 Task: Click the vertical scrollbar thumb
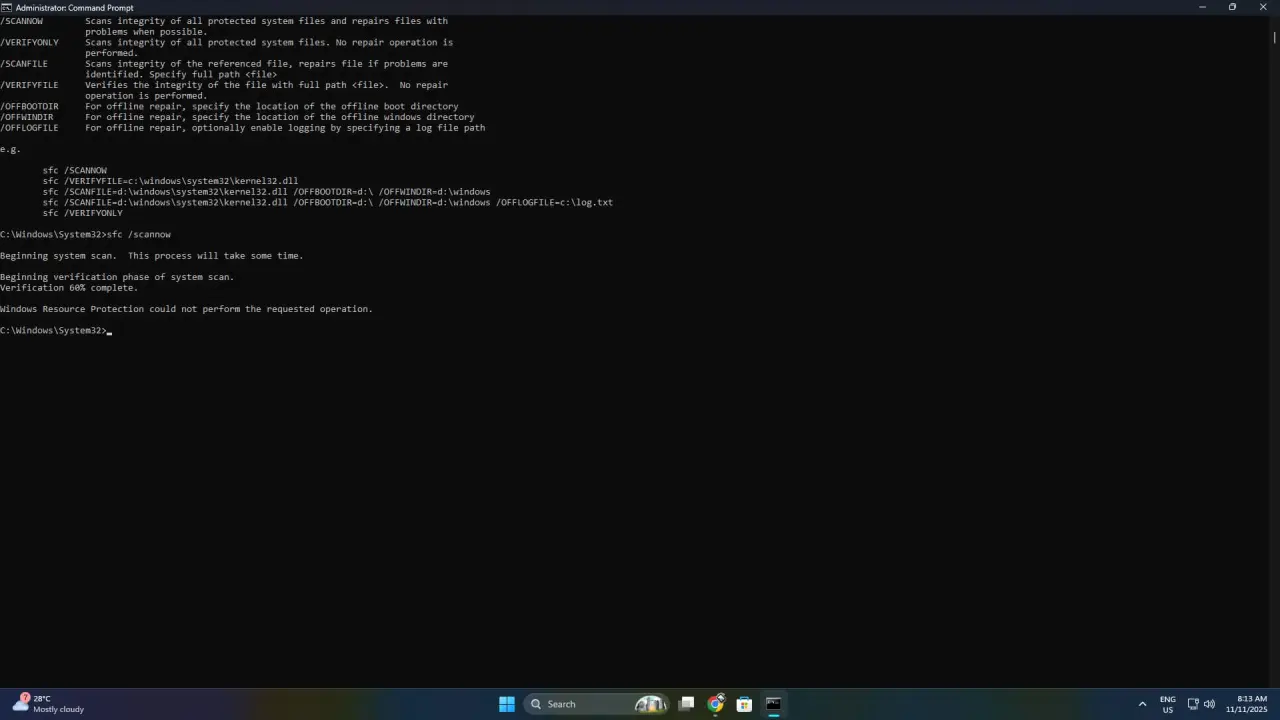1274,38
